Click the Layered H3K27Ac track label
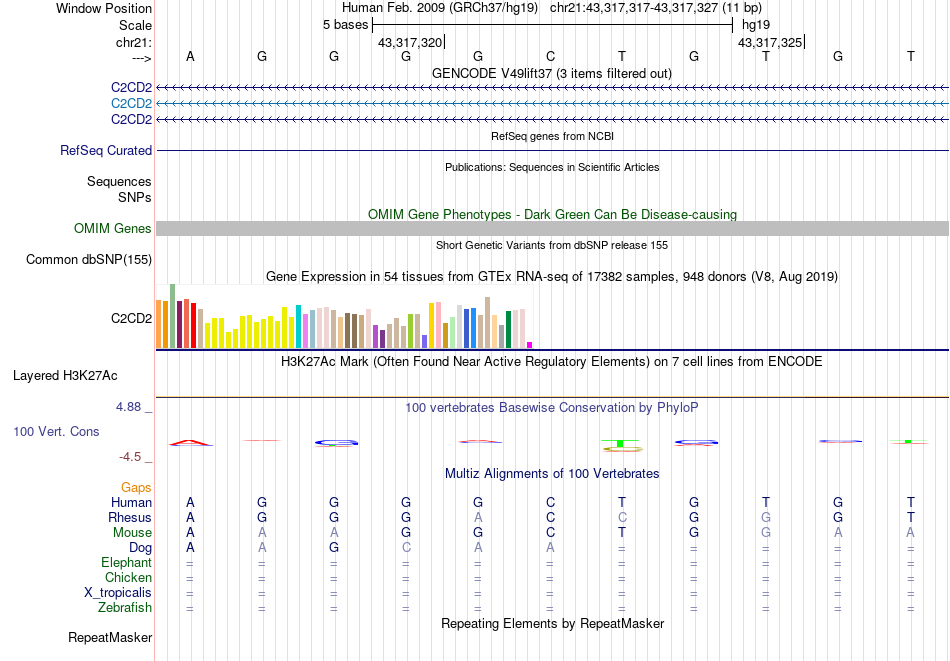Image resolution: width=950 pixels, height=661 pixels. pyautogui.click(x=65, y=376)
